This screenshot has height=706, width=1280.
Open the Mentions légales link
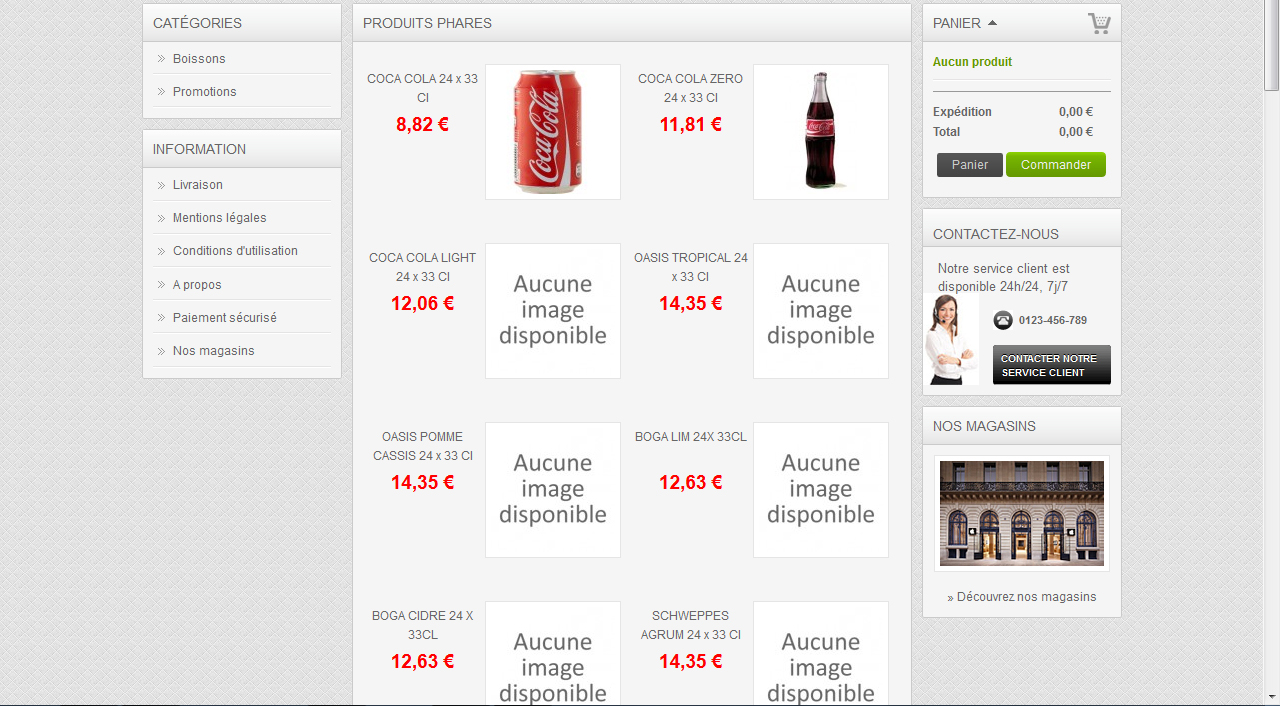220,218
